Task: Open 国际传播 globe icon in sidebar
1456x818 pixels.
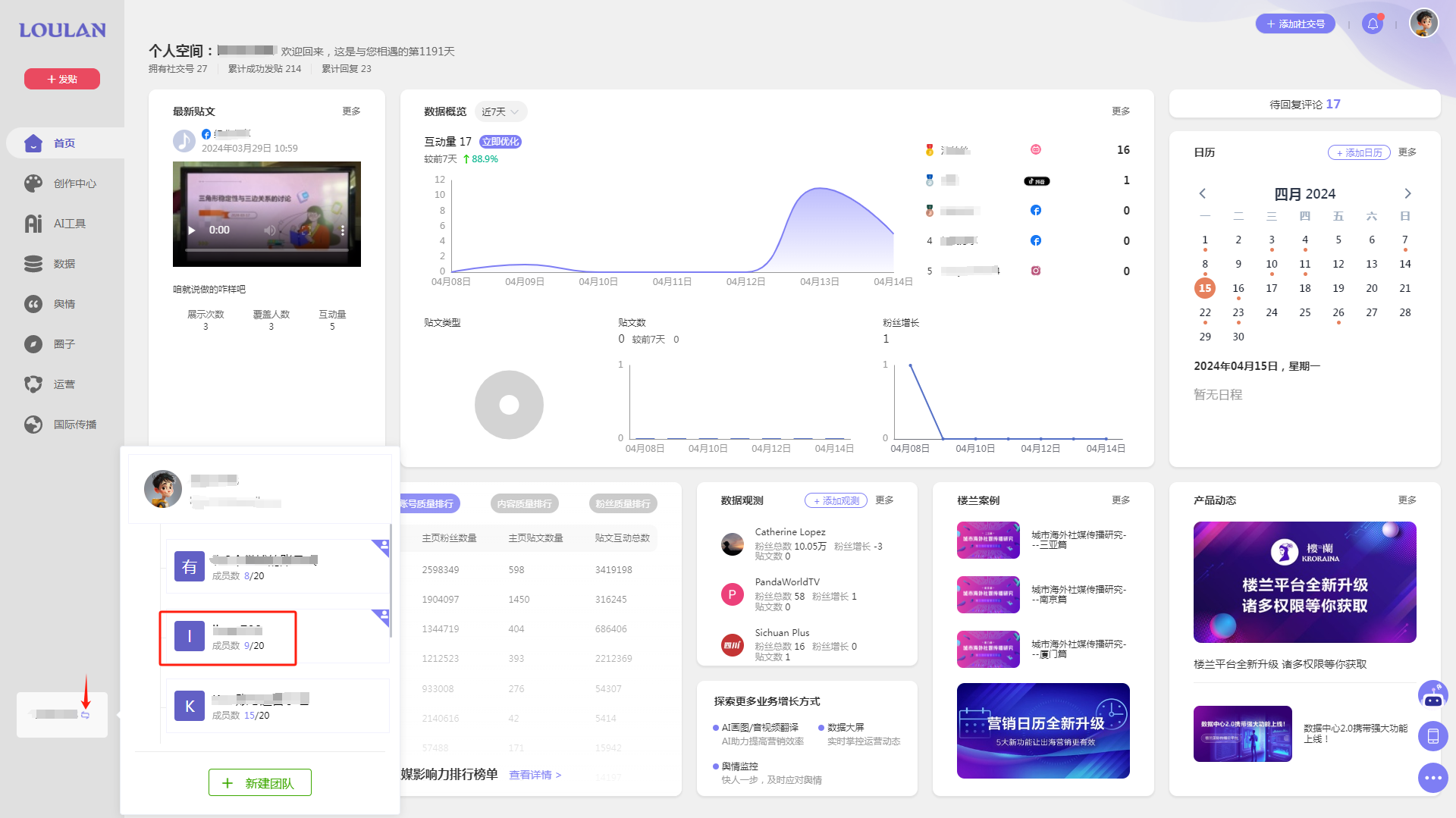Action: pos(33,425)
